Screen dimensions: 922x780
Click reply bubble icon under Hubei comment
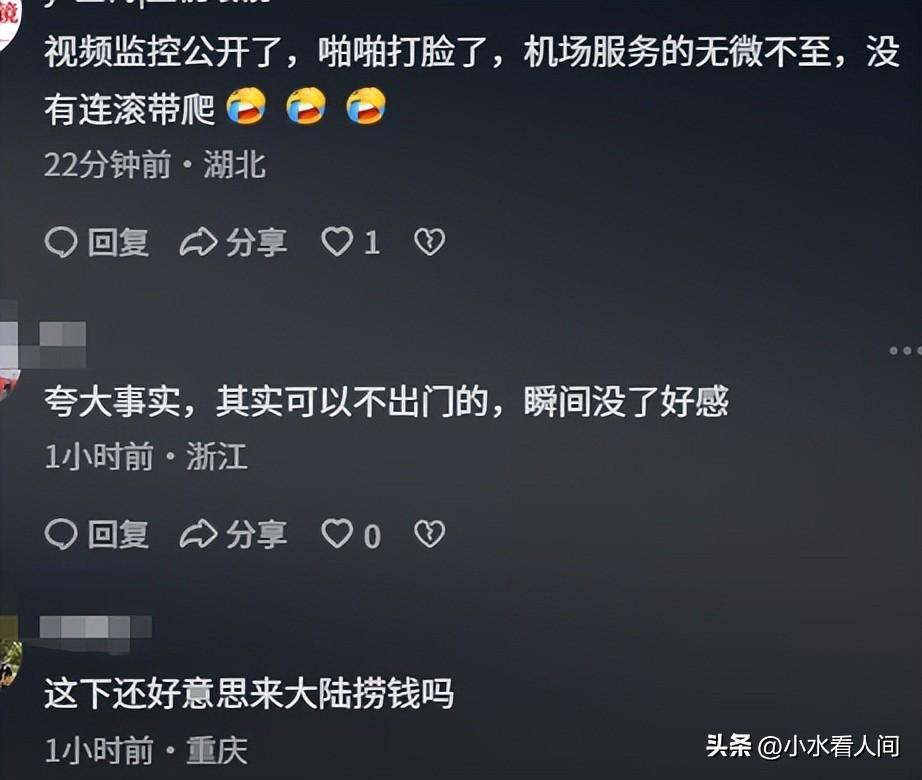point(61,242)
